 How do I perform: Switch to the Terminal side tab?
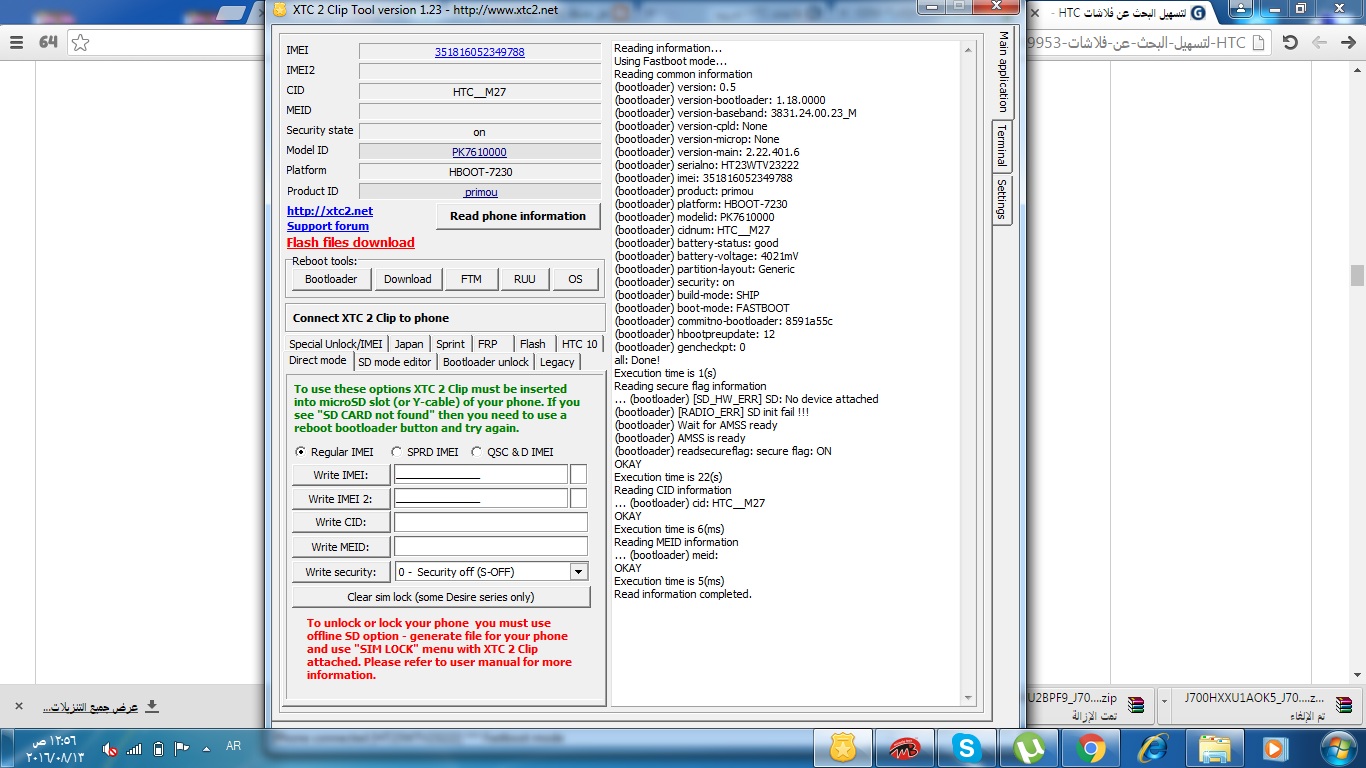(1002, 146)
